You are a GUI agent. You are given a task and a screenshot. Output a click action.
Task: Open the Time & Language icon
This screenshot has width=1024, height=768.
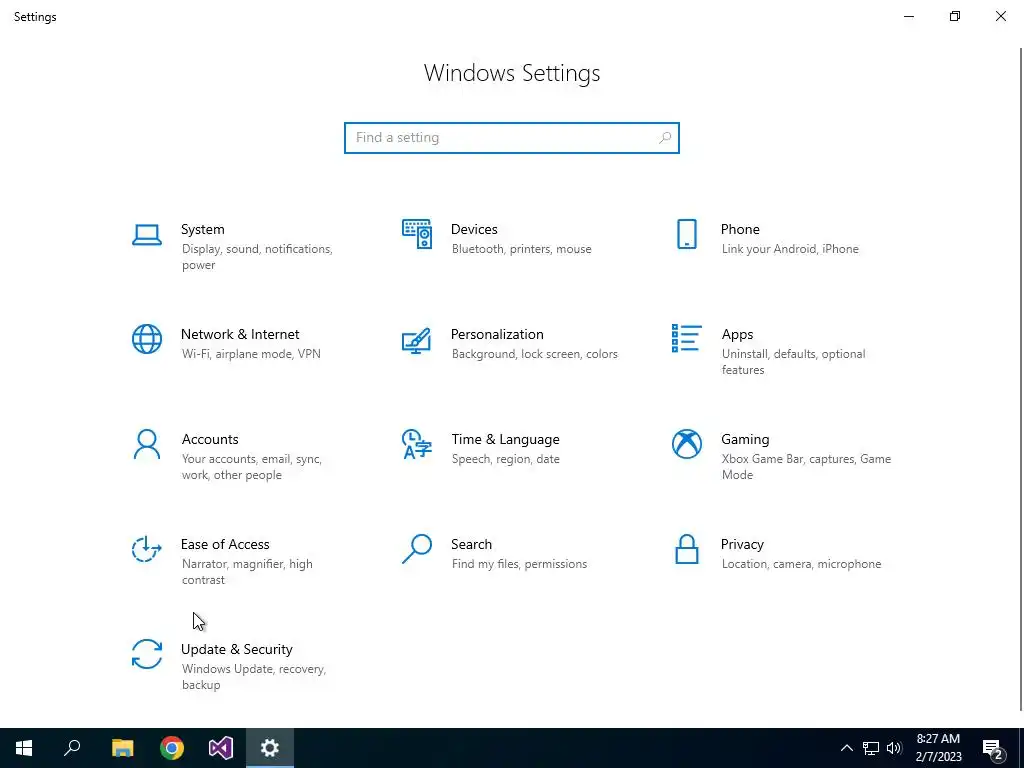click(417, 444)
